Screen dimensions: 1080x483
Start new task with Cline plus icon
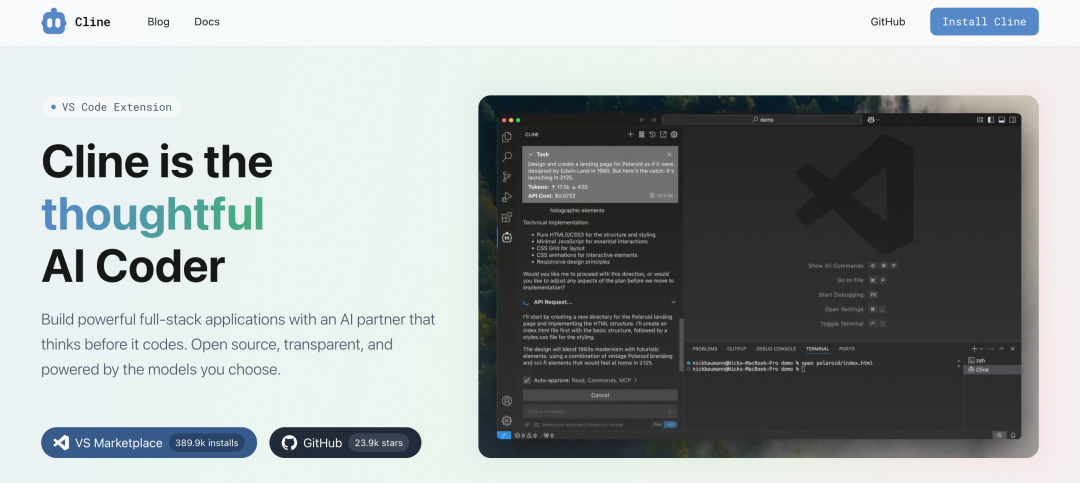(x=630, y=134)
